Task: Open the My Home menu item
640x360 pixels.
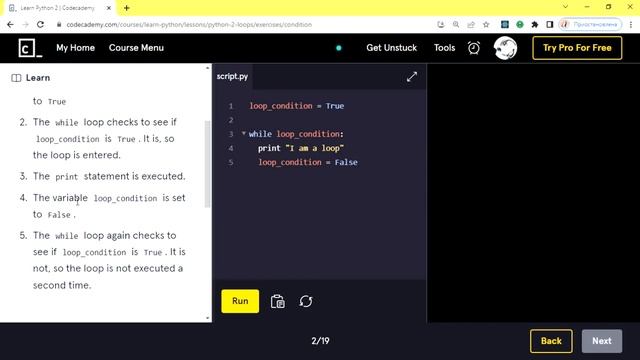Action: click(76, 48)
